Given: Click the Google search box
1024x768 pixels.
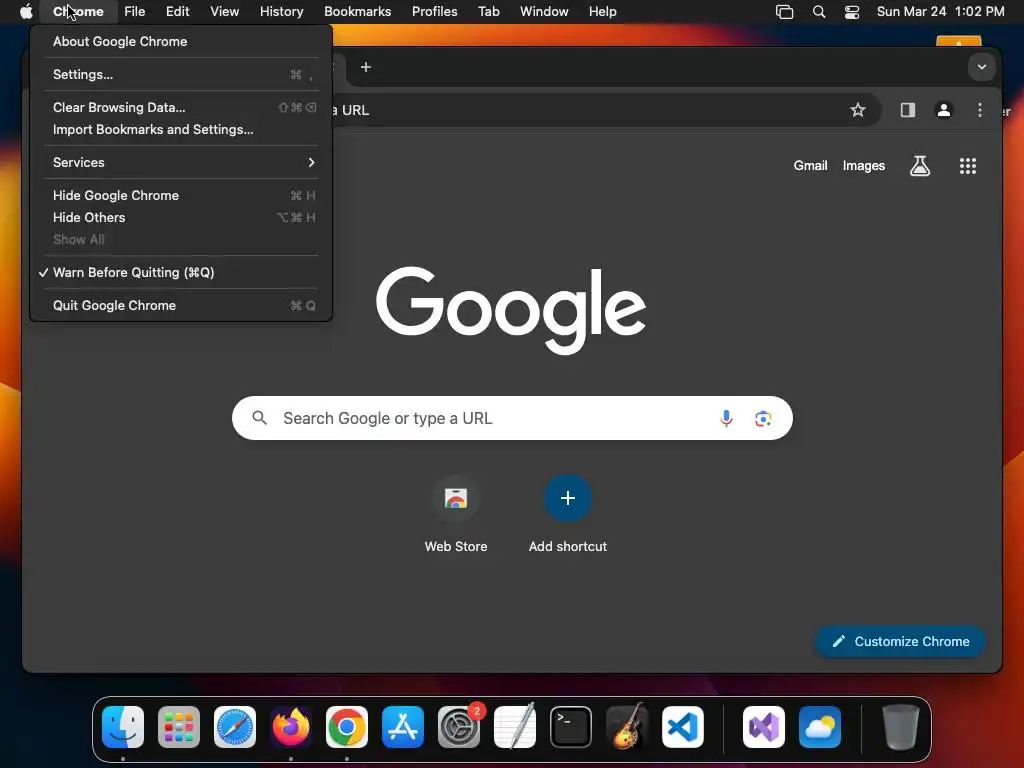Looking at the screenshot, I should point(512,418).
